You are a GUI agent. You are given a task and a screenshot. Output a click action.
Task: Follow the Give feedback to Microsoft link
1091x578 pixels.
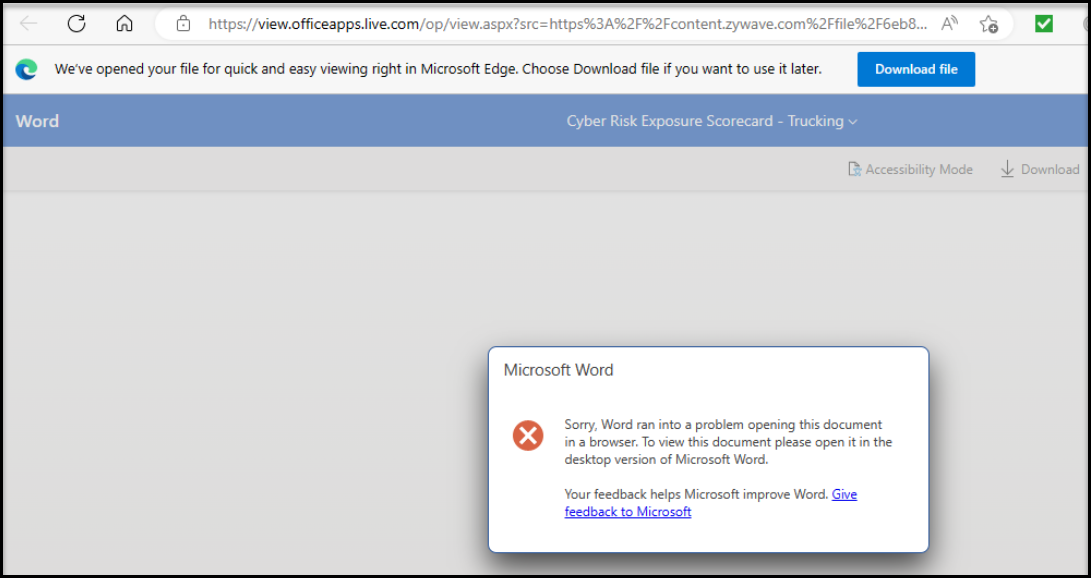(x=711, y=503)
